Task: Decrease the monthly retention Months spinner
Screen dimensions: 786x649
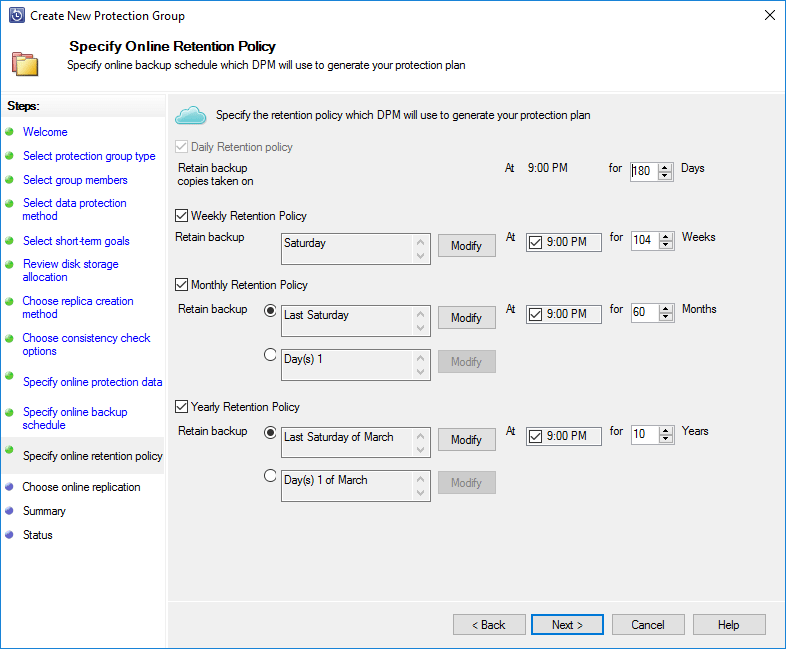Action: (666, 316)
